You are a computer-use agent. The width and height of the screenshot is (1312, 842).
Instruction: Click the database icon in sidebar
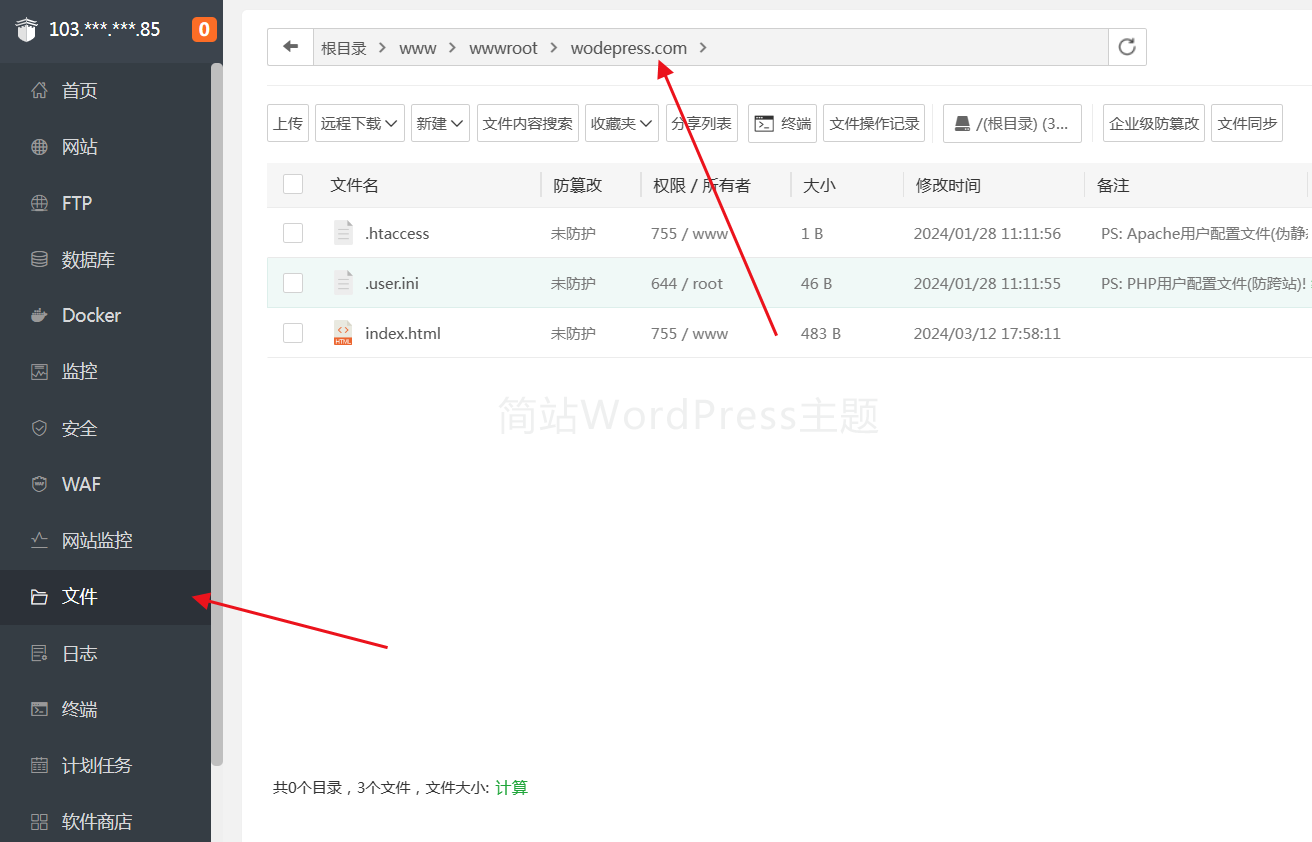(39, 259)
